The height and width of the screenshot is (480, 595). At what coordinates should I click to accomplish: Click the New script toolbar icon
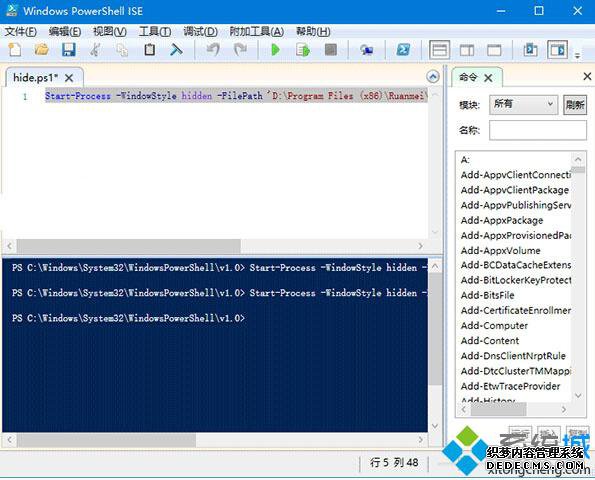click(x=15, y=50)
